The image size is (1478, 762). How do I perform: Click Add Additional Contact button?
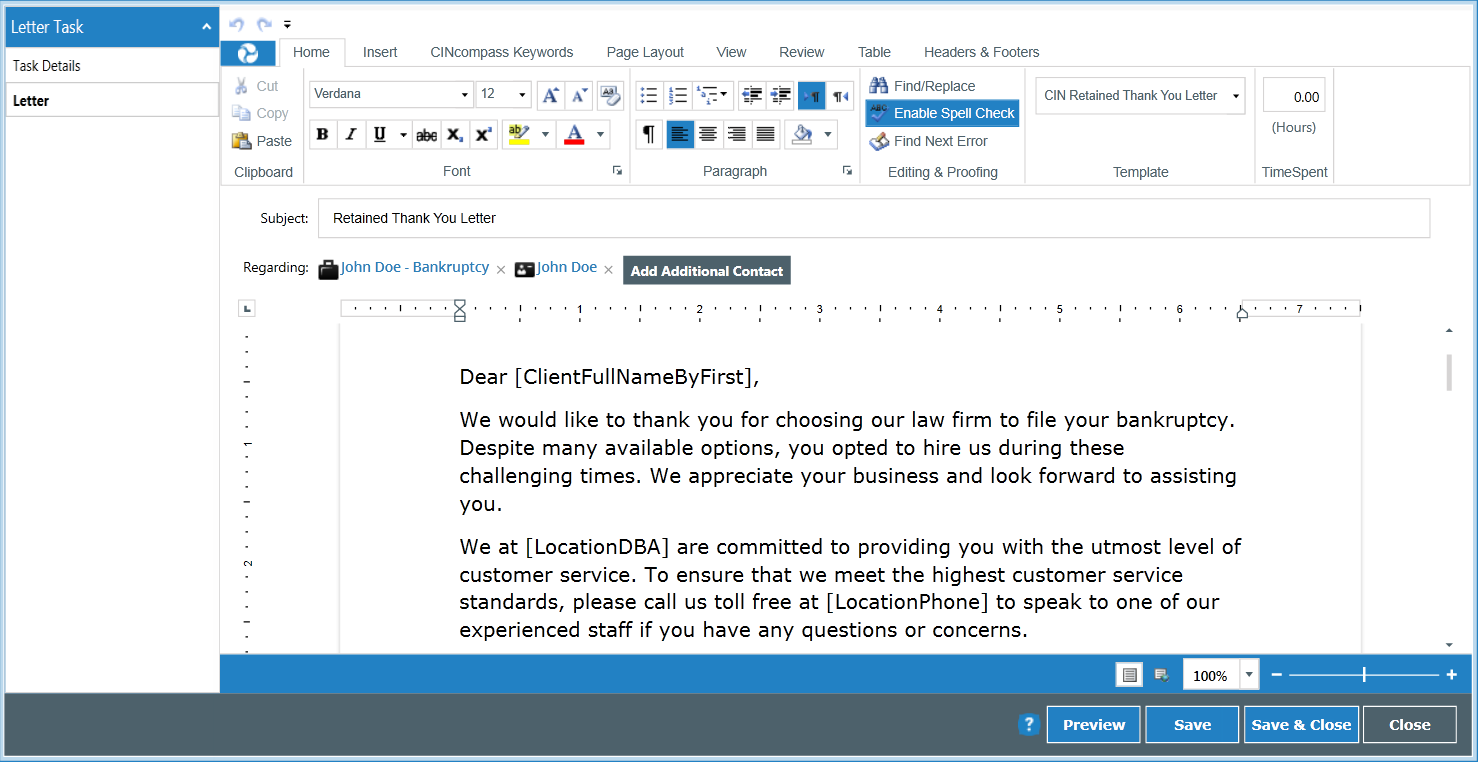[x=706, y=271]
